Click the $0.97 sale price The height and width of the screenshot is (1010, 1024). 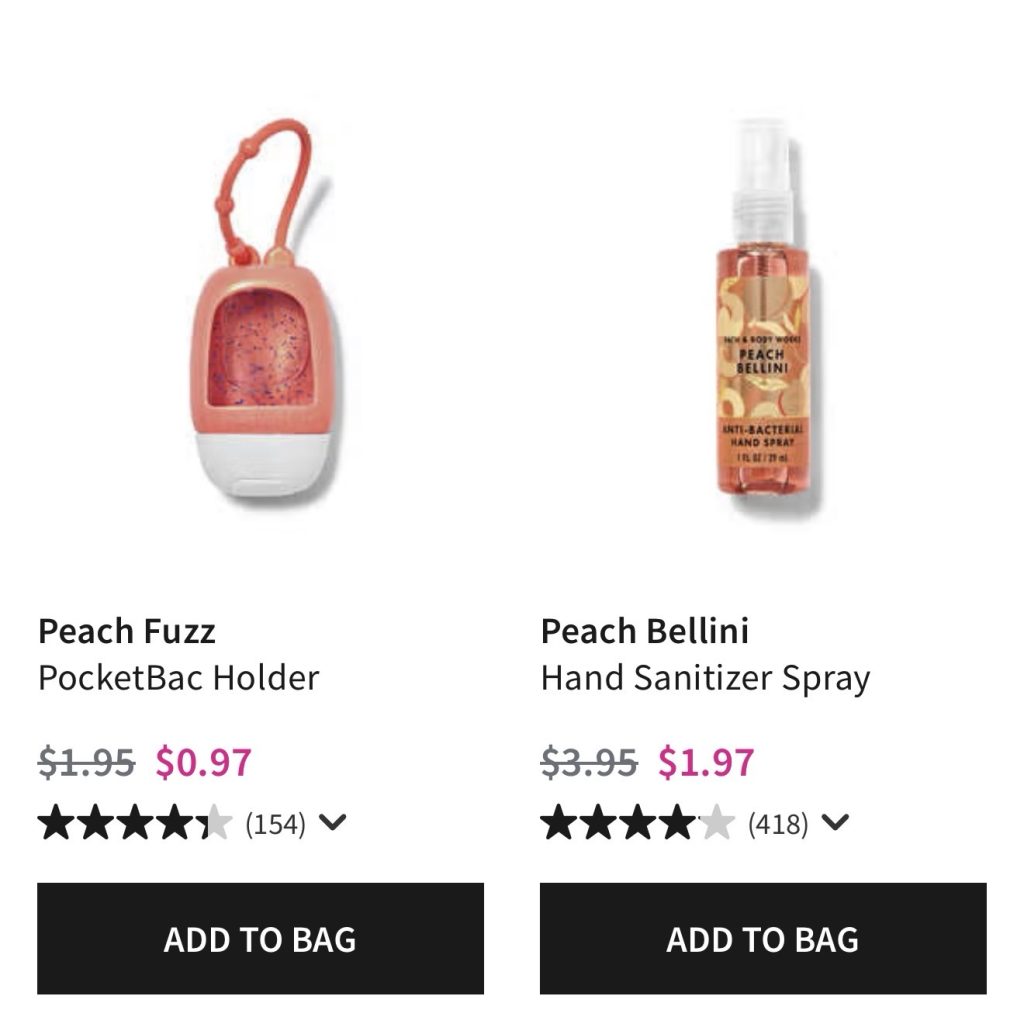[x=204, y=763]
